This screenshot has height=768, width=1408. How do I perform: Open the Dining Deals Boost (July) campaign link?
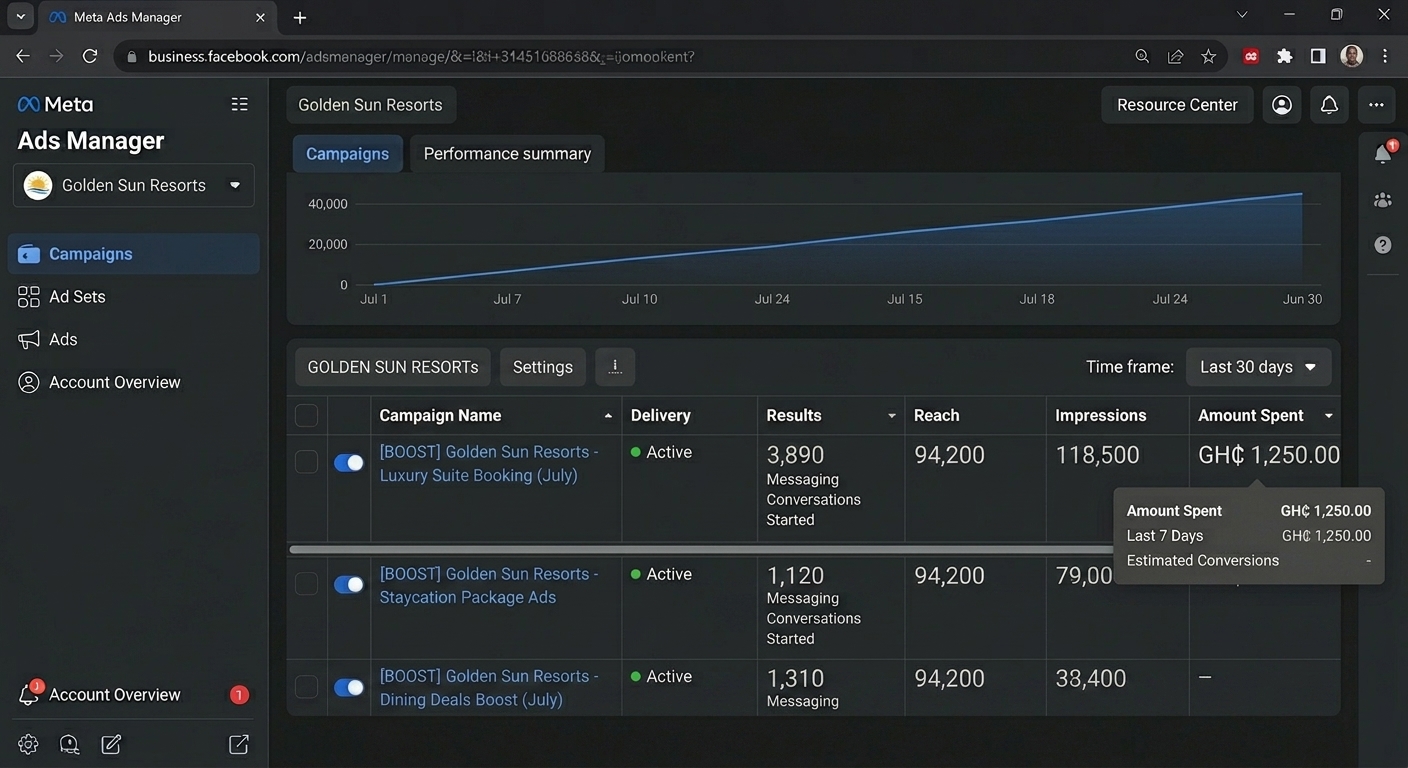(489, 688)
